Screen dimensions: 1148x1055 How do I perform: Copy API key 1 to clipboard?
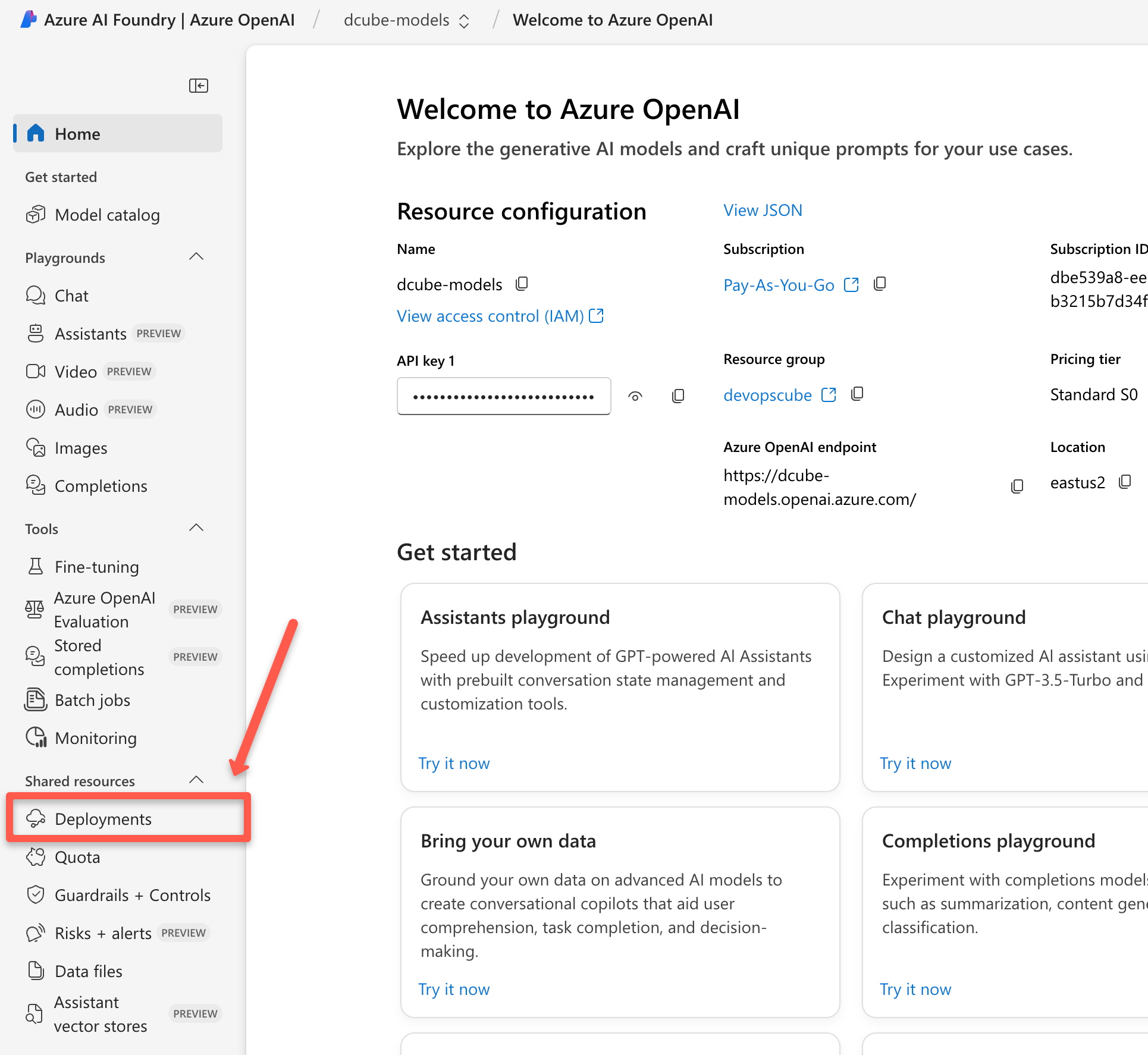click(677, 396)
